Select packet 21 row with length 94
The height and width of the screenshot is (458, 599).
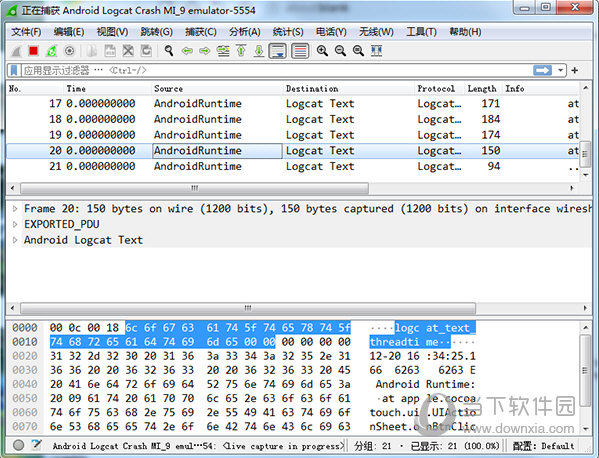pyautogui.click(x=293, y=166)
